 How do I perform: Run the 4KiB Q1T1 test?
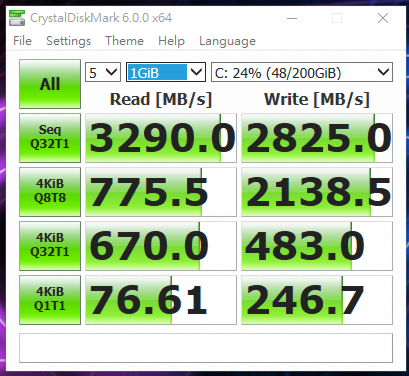[x=50, y=300]
